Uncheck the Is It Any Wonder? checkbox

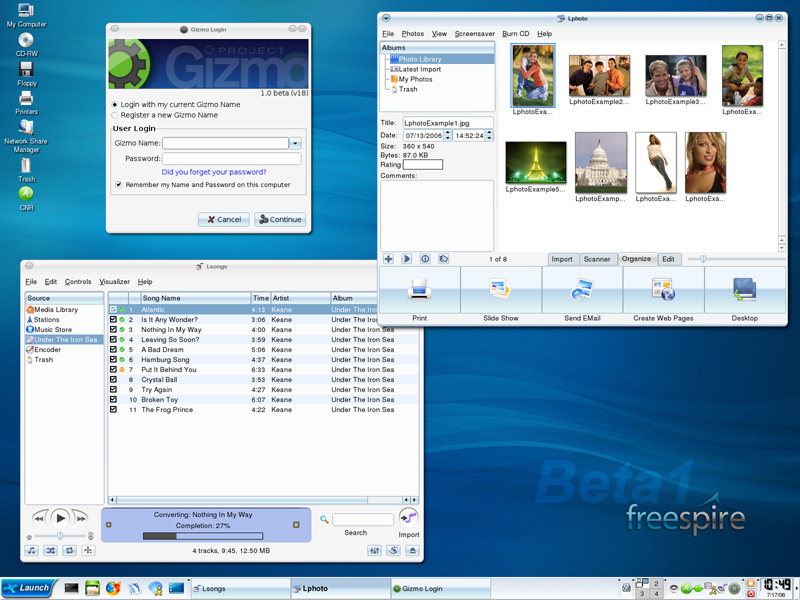(113, 319)
